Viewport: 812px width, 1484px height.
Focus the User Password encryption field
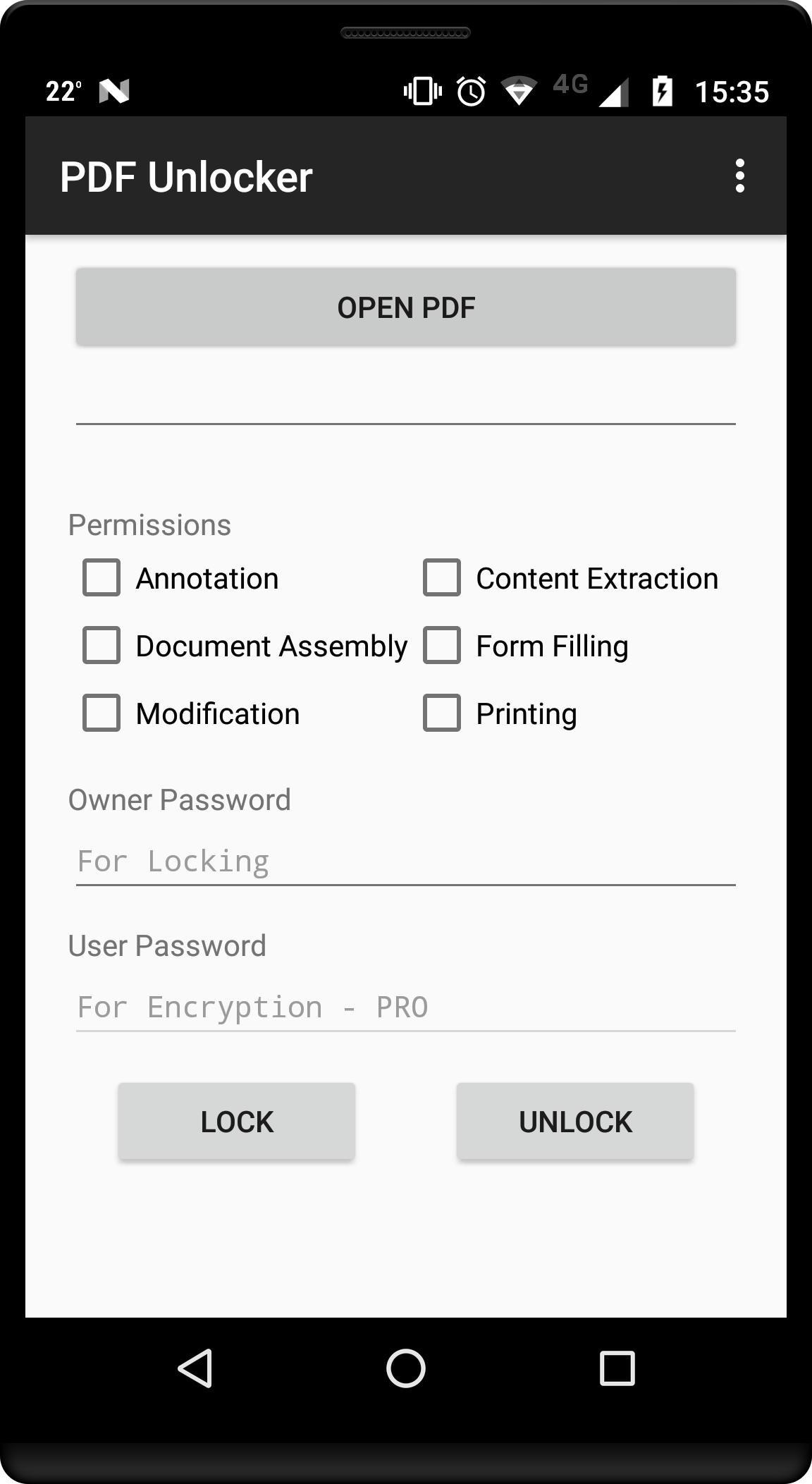[x=406, y=1007]
